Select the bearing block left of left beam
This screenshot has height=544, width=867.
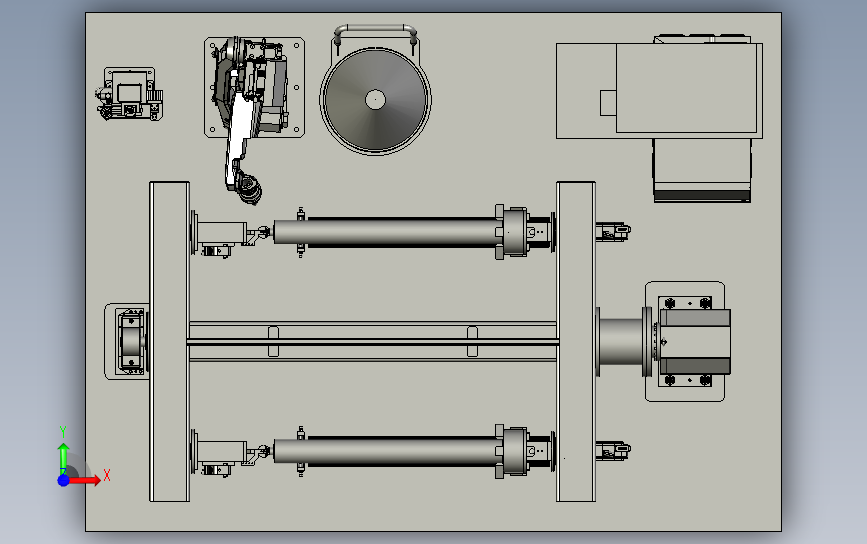[x=131, y=342]
